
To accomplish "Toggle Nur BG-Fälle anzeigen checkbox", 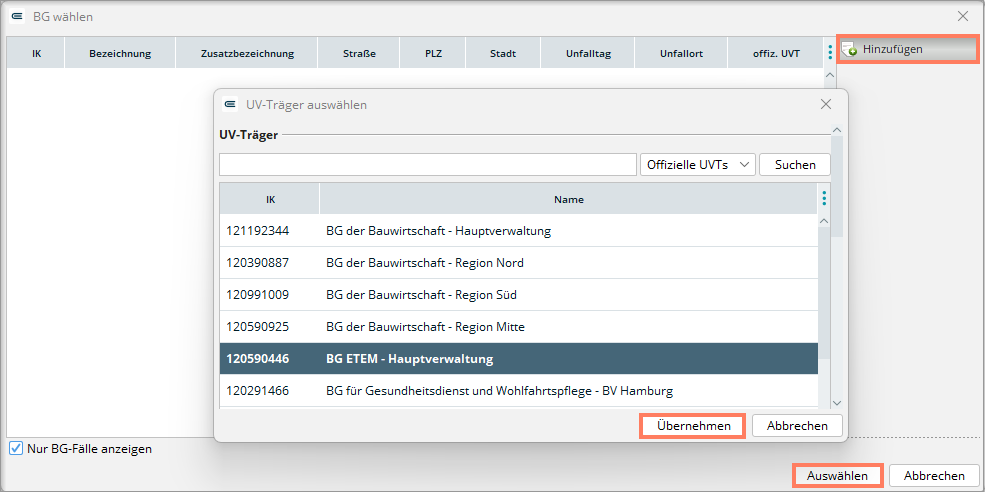I will [x=16, y=449].
